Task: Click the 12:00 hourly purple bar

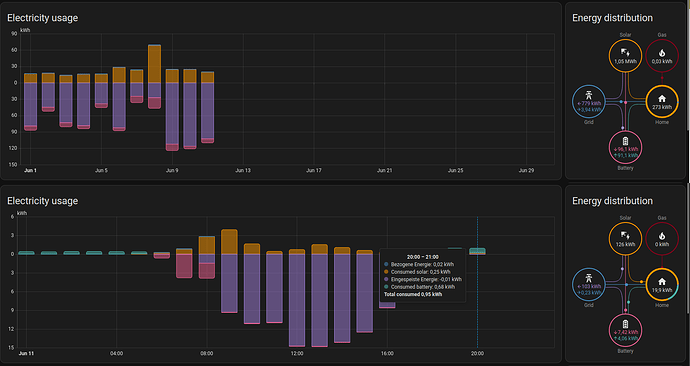Action: pos(297,300)
